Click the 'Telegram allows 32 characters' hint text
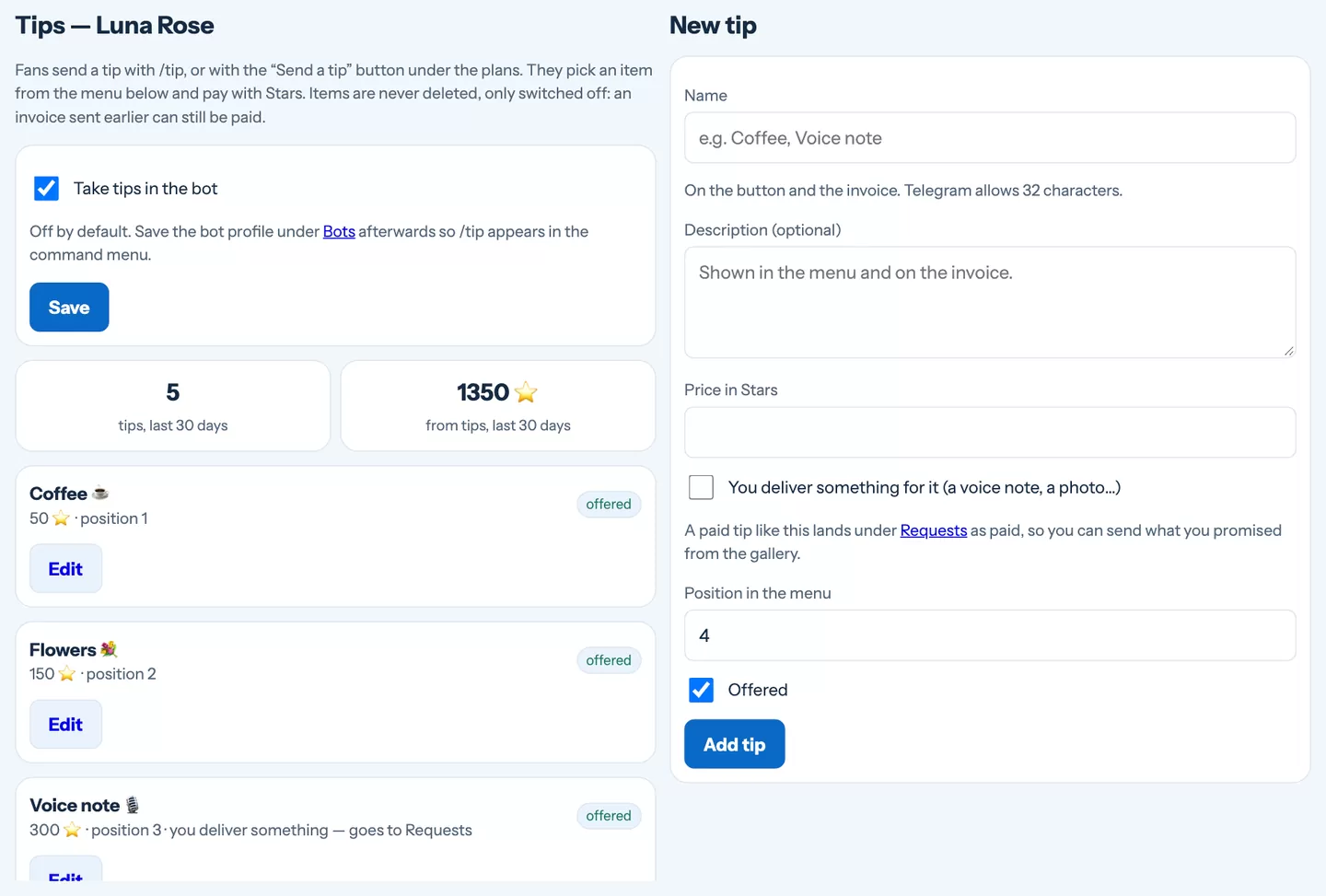Screen dimensions: 1326x896 tap(1013, 191)
